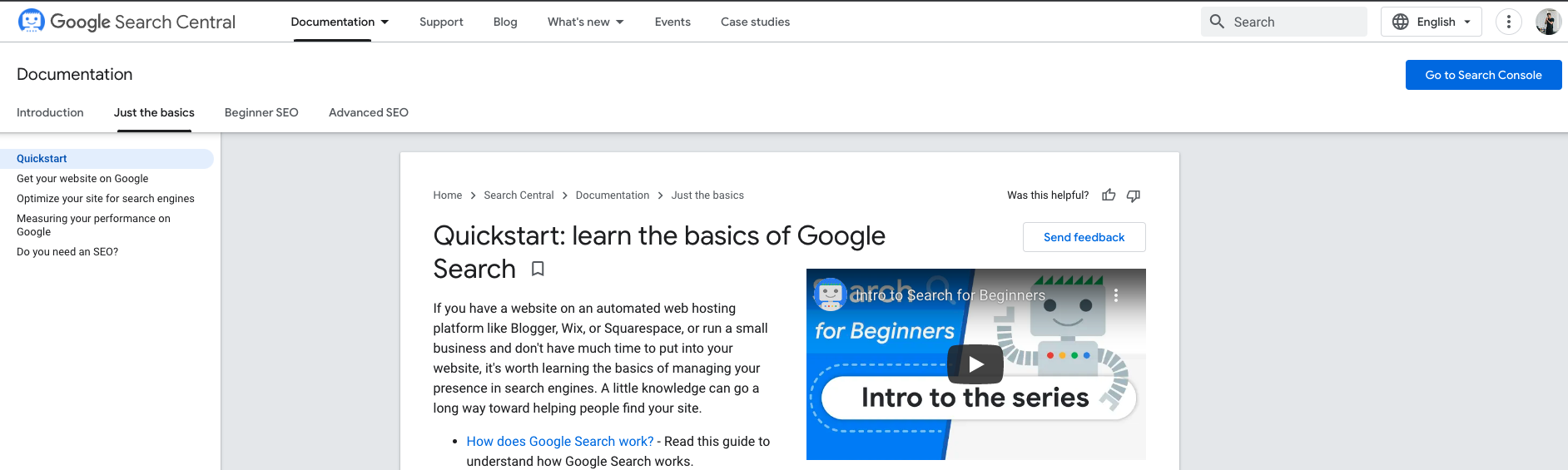Click into the Search input field
This screenshot has height=470, width=1568.
1294,22
